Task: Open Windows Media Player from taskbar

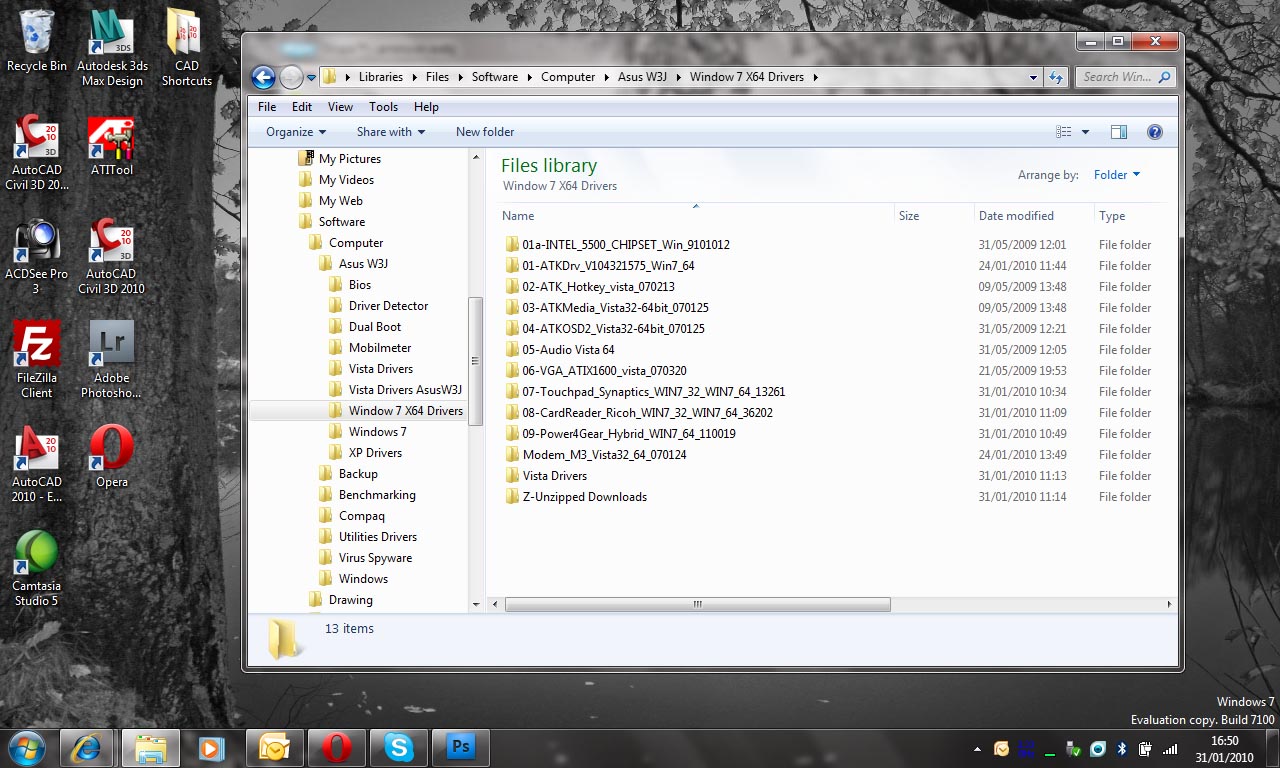Action: click(x=212, y=747)
